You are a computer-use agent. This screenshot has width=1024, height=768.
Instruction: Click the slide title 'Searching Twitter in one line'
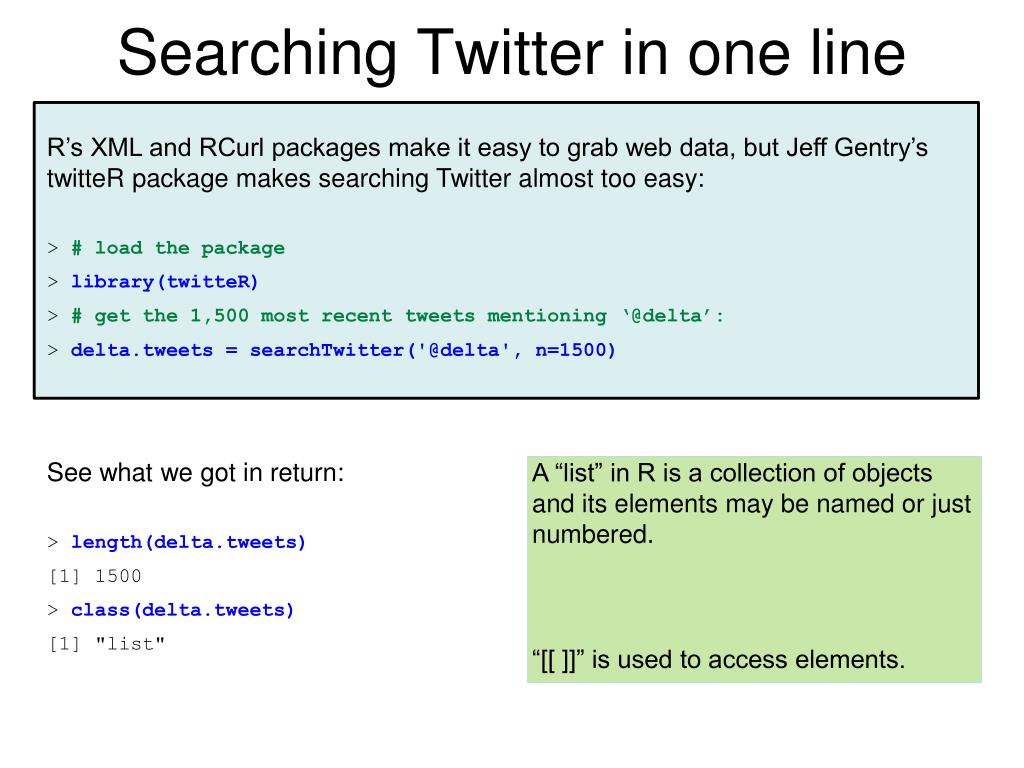point(511,54)
